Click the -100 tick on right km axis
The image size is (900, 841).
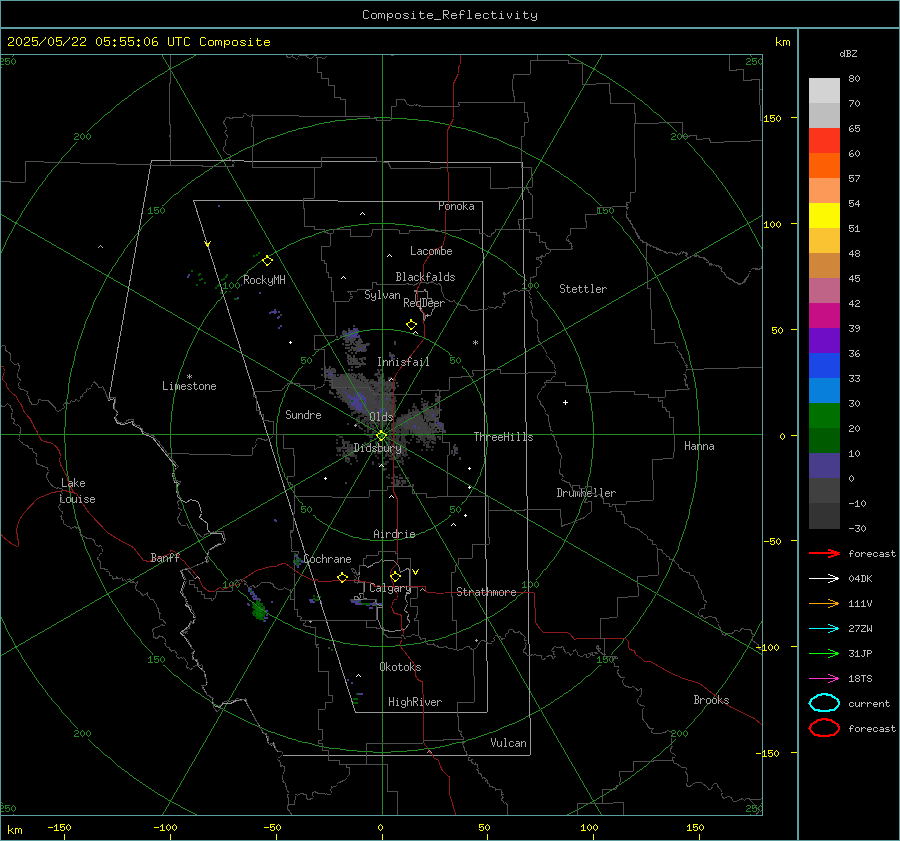click(x=767, y=647)
